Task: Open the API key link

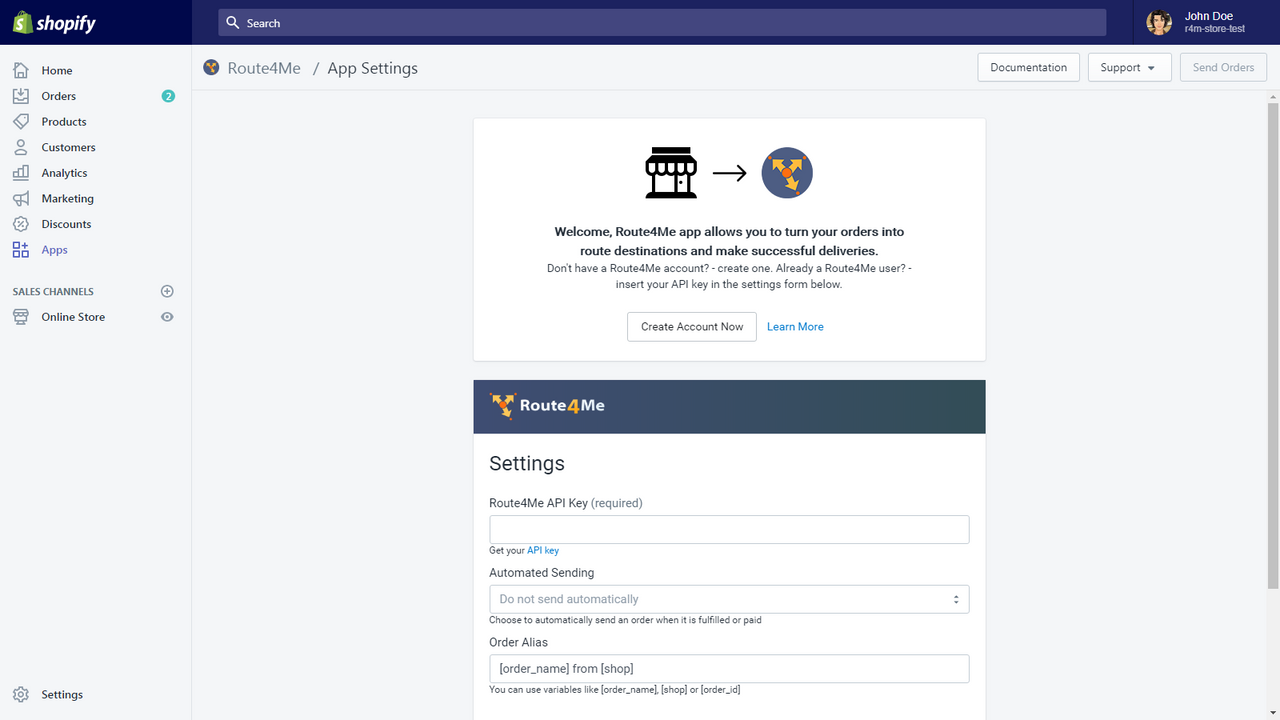Action: (x=543, y=550)
